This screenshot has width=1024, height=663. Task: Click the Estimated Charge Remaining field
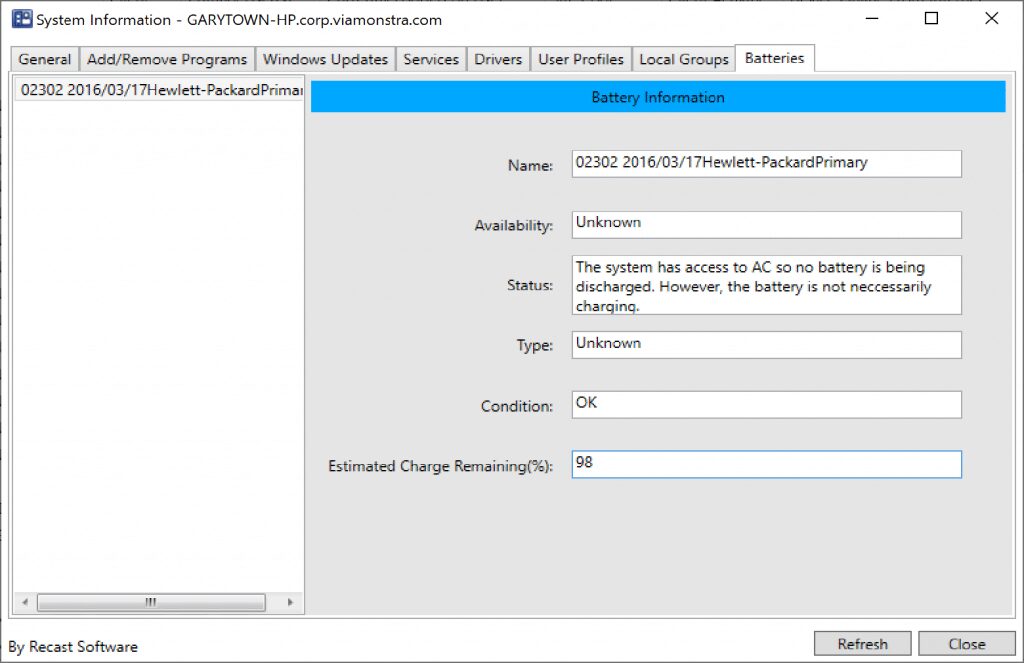click(x=766, y=465)
